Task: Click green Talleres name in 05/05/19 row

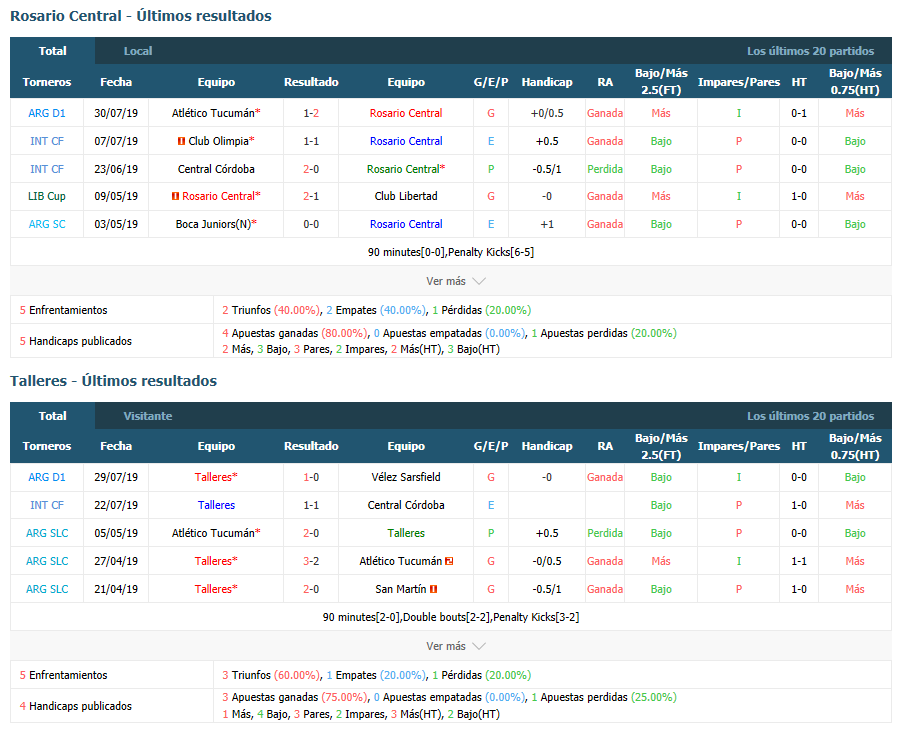Action: [406, 534]
